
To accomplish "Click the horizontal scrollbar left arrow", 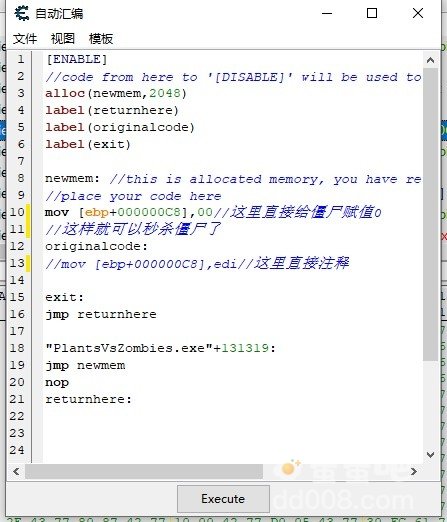I will point(16,471).
